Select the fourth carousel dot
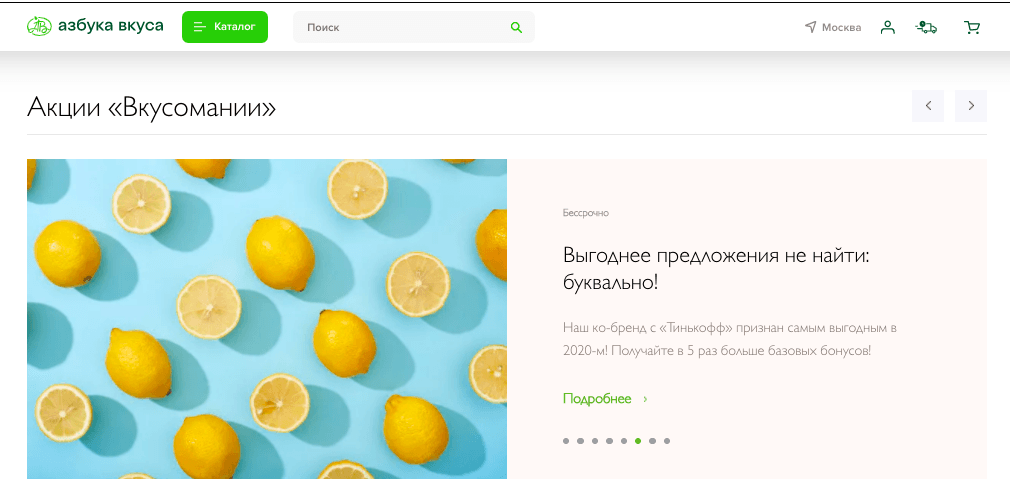Viewport: 1010px width, 502px height. [609, 441]
